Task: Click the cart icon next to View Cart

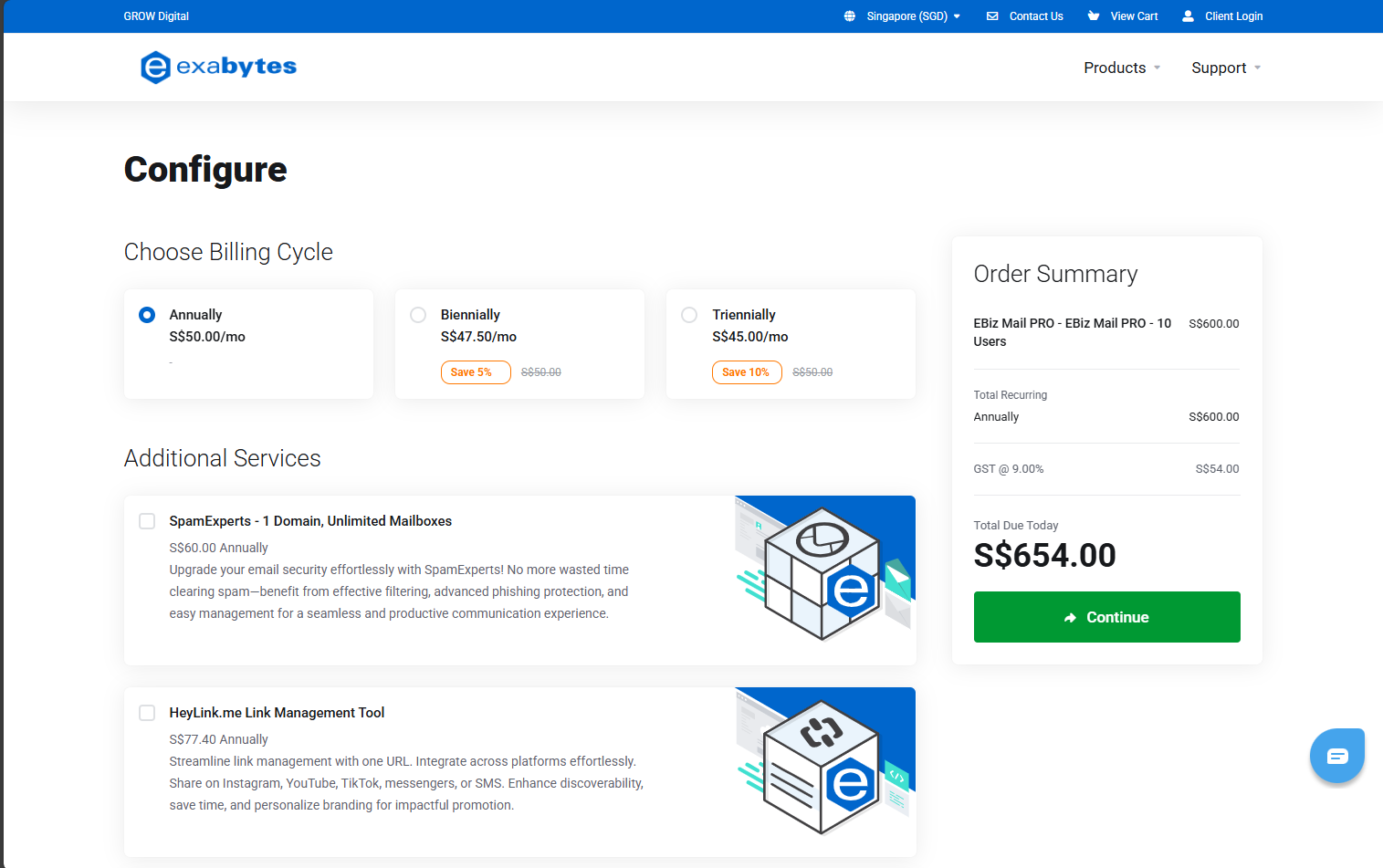Action: (1094, 16)
